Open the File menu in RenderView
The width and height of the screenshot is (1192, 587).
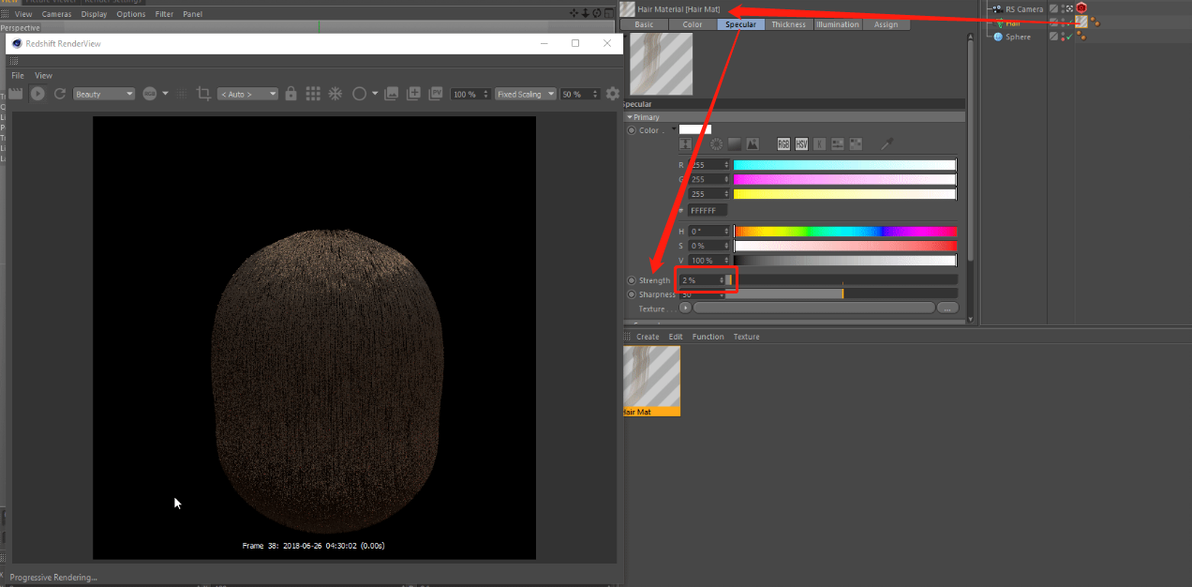point(17,76)
